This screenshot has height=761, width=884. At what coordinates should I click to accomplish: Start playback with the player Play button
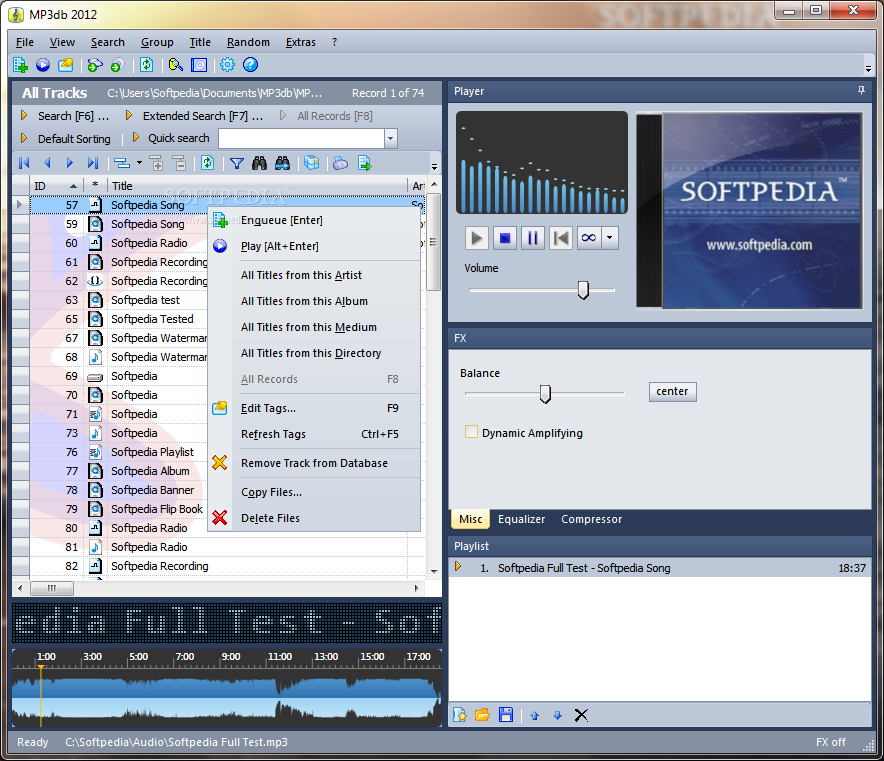click(476, 238)
